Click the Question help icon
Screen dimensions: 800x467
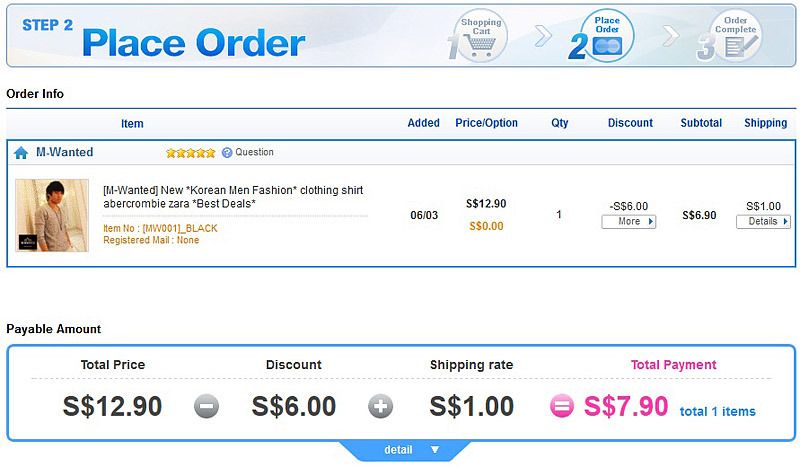pyautogui.click(x=227, y=153)
